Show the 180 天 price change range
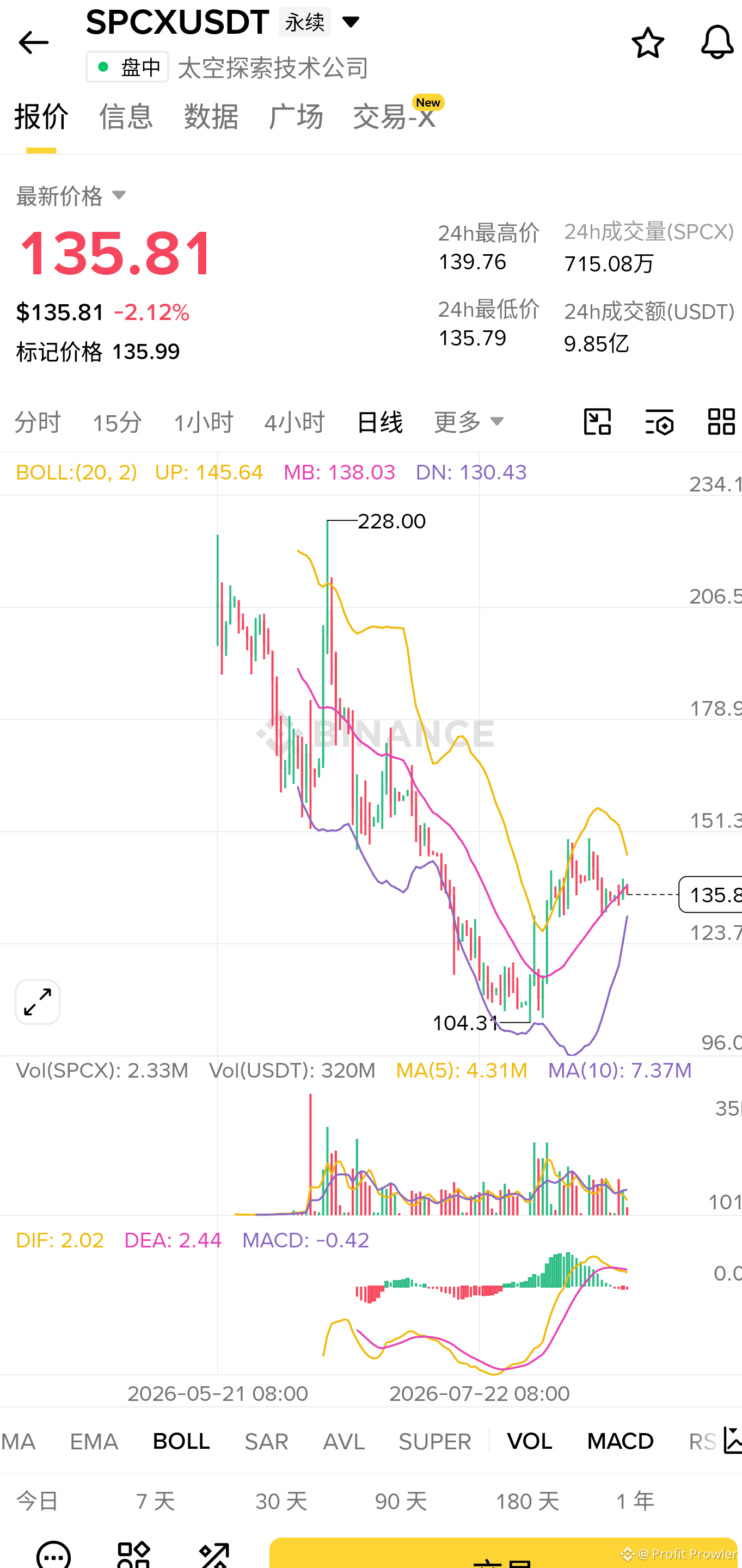 527,1501
